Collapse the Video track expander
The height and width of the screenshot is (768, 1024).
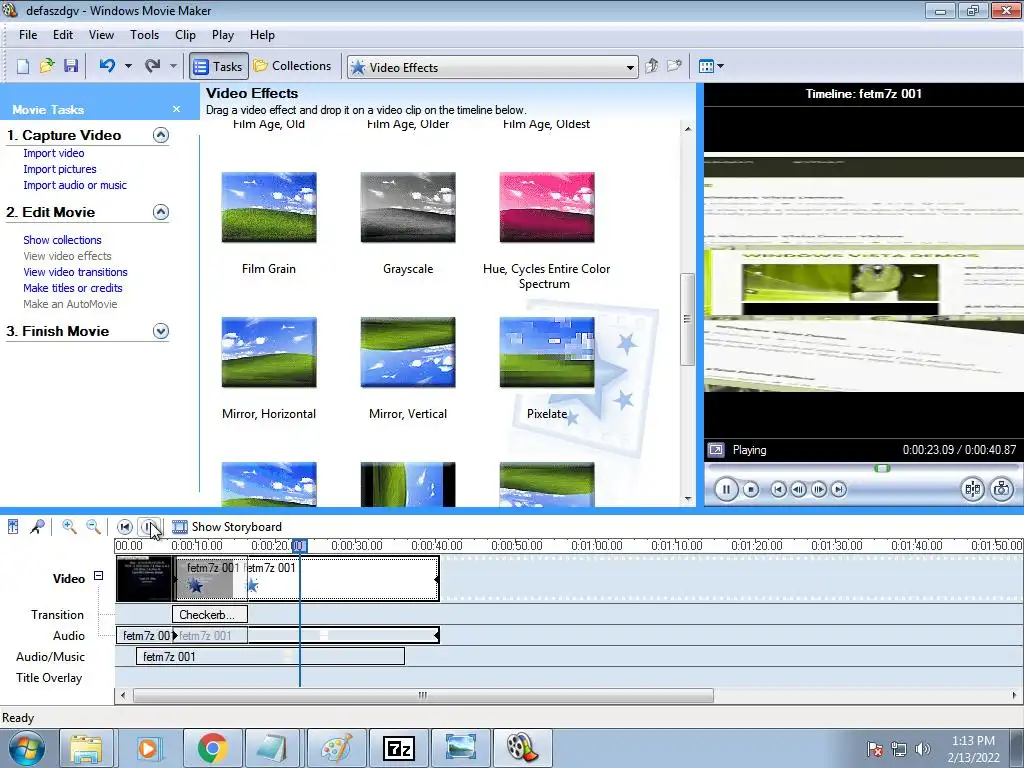[99, 575]
